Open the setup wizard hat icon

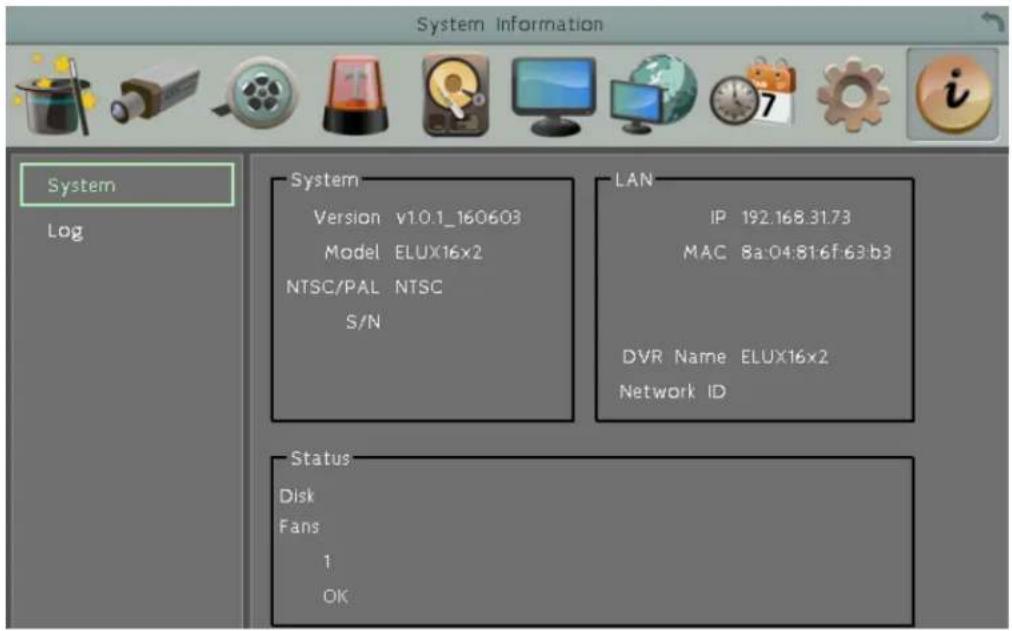(55, 95)
